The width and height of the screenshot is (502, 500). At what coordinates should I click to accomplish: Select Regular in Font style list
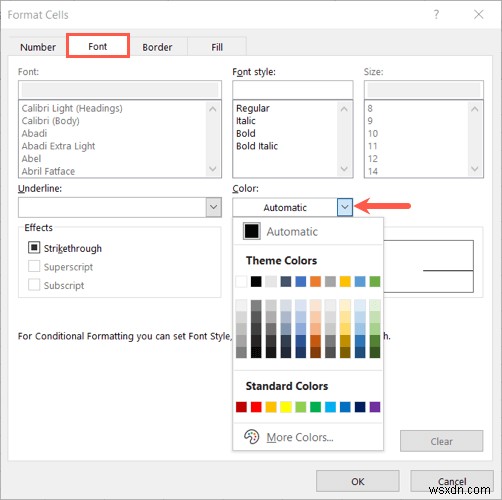coord(253,108)
